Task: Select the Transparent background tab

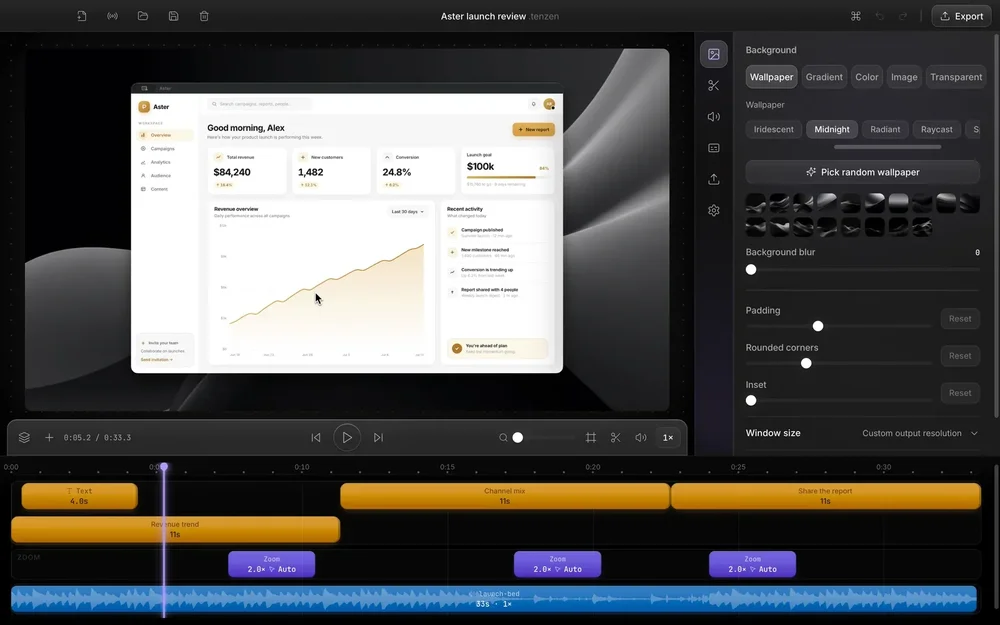Action: (956, 77)
